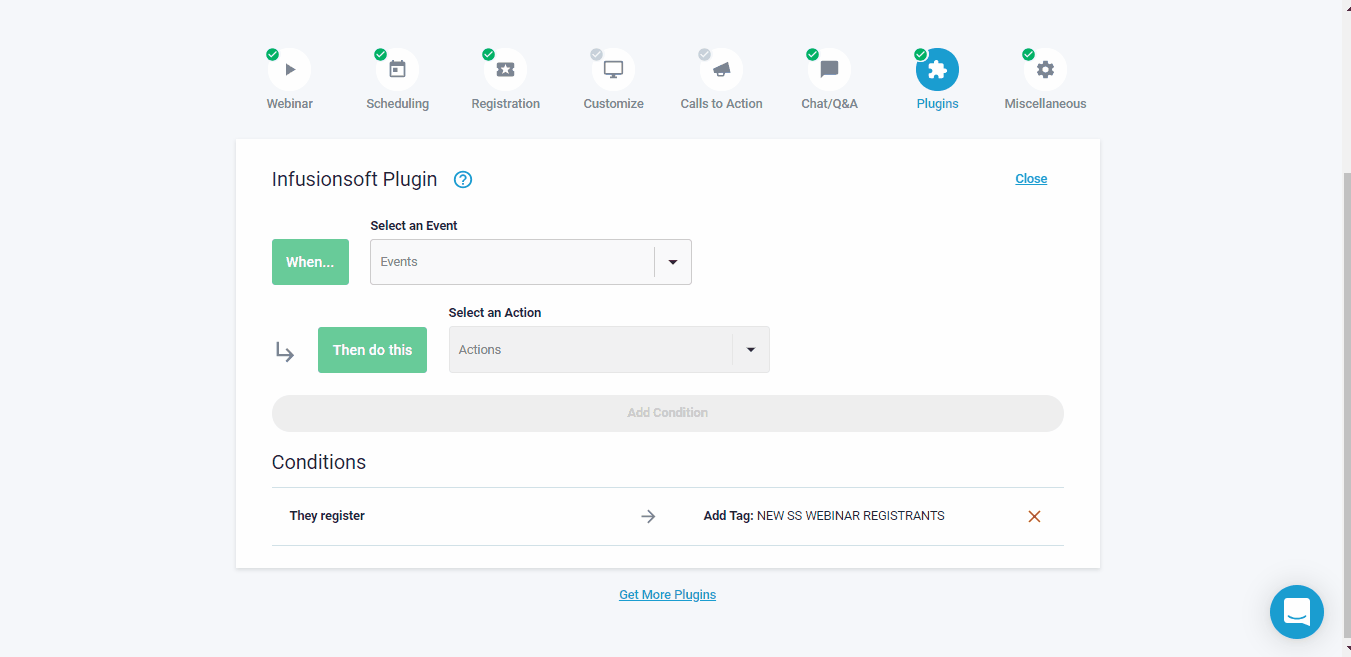The height and width of the screenshot is (657, 1351).
Task: Click the They register condition text
Action: (x=327, y=516)
